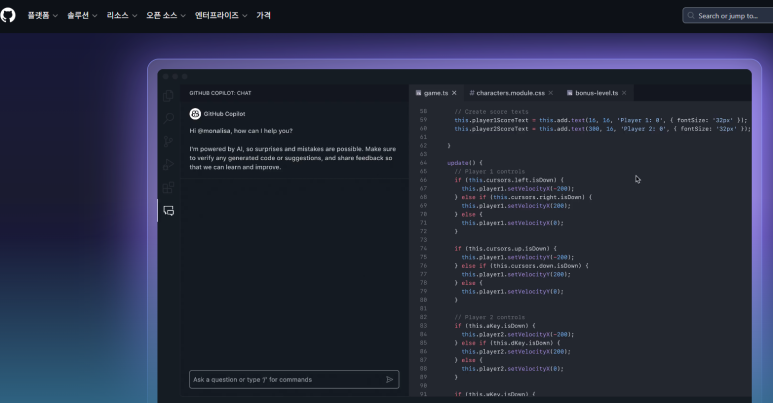The height and width of the screenshot is (403, 773).
Task: Click the Player 2 controls comment
Action: click(490, 317)
